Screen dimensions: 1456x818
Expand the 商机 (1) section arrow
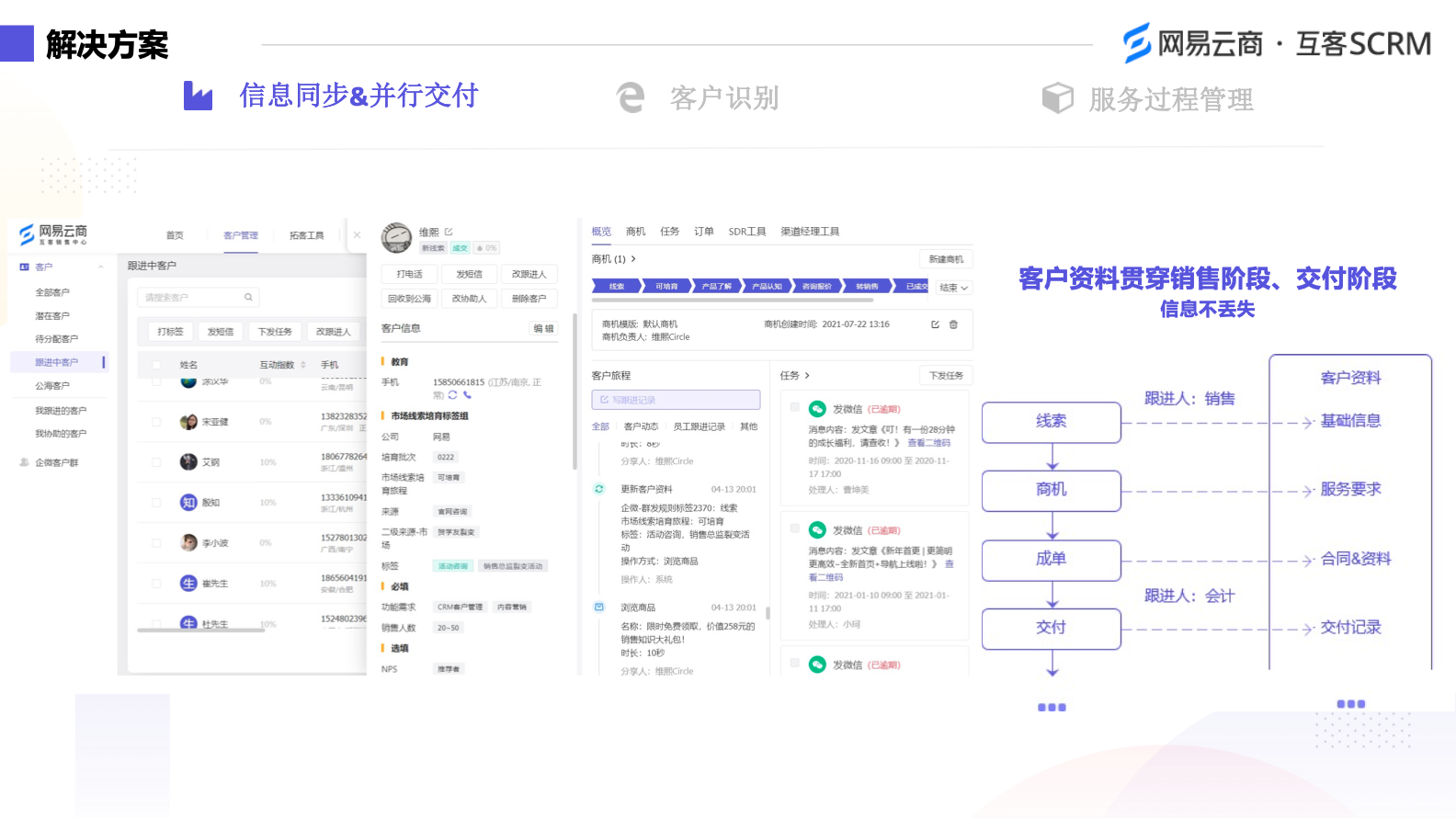(x=633, y=259)
